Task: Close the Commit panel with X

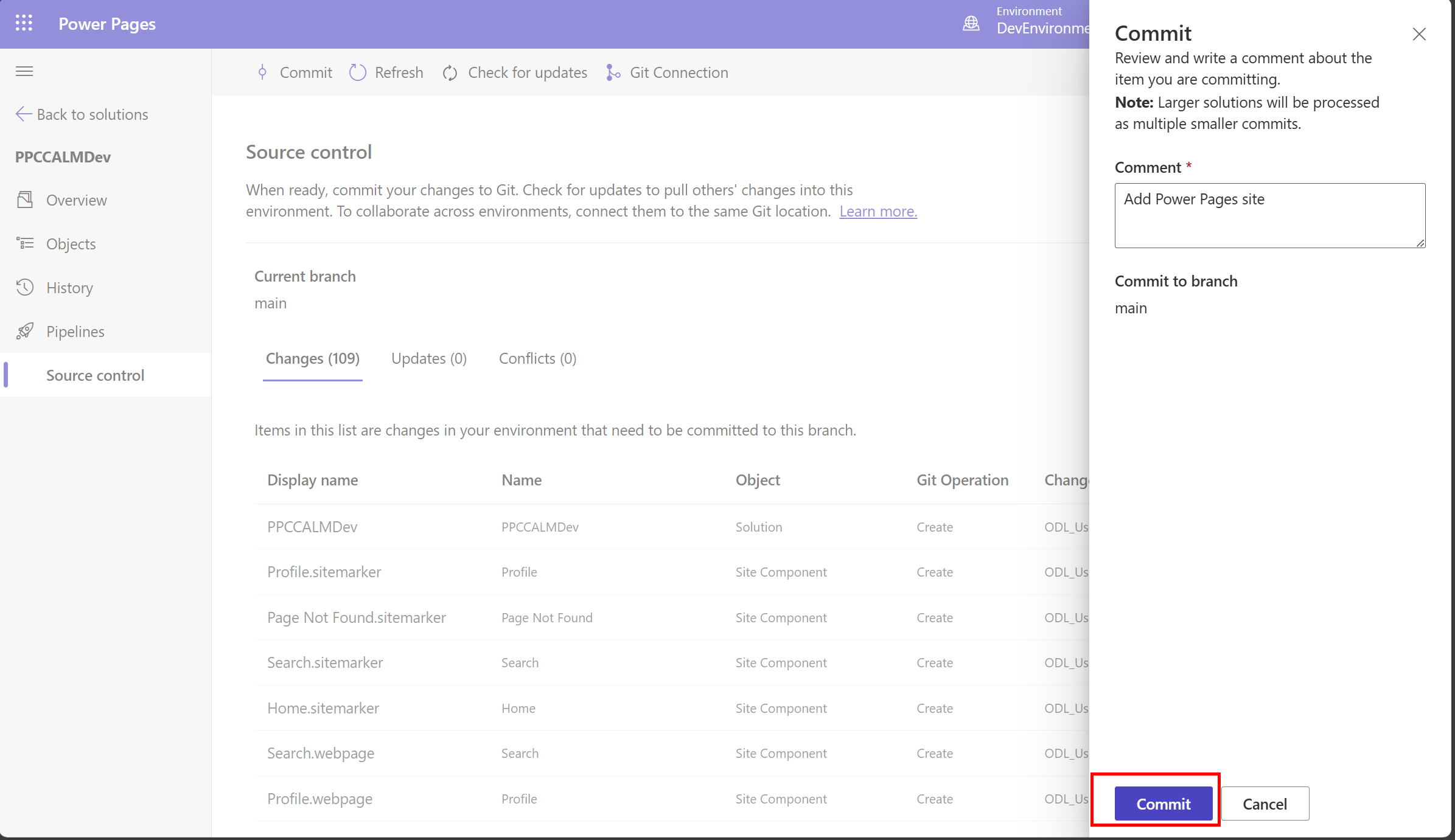Action: point(1418,34)
